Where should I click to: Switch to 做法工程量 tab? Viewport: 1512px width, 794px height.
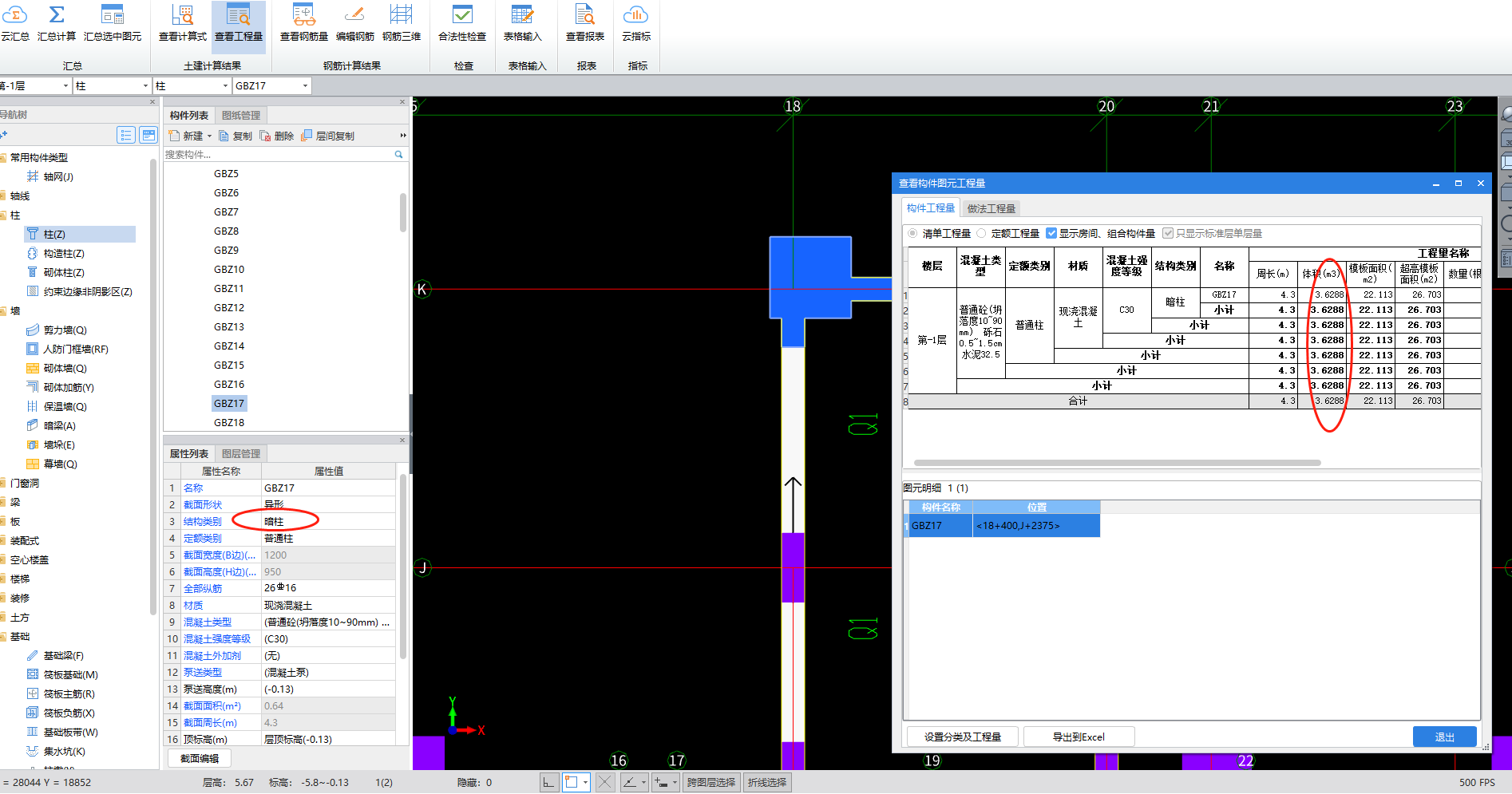pyautogui.click(x=992, y=209)
